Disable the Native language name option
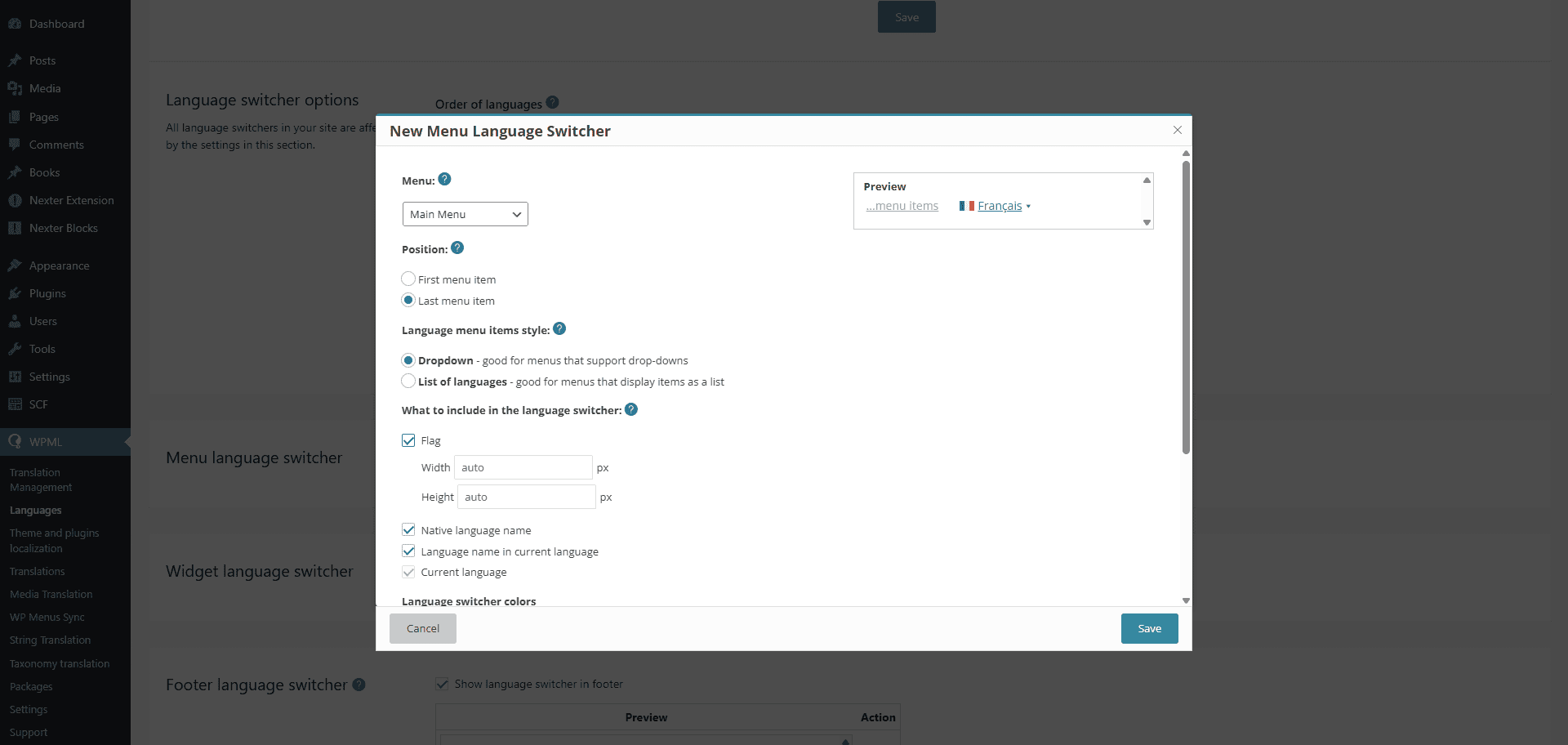The width and height of the screenshot is (1568, 745). tap(408, 529)
